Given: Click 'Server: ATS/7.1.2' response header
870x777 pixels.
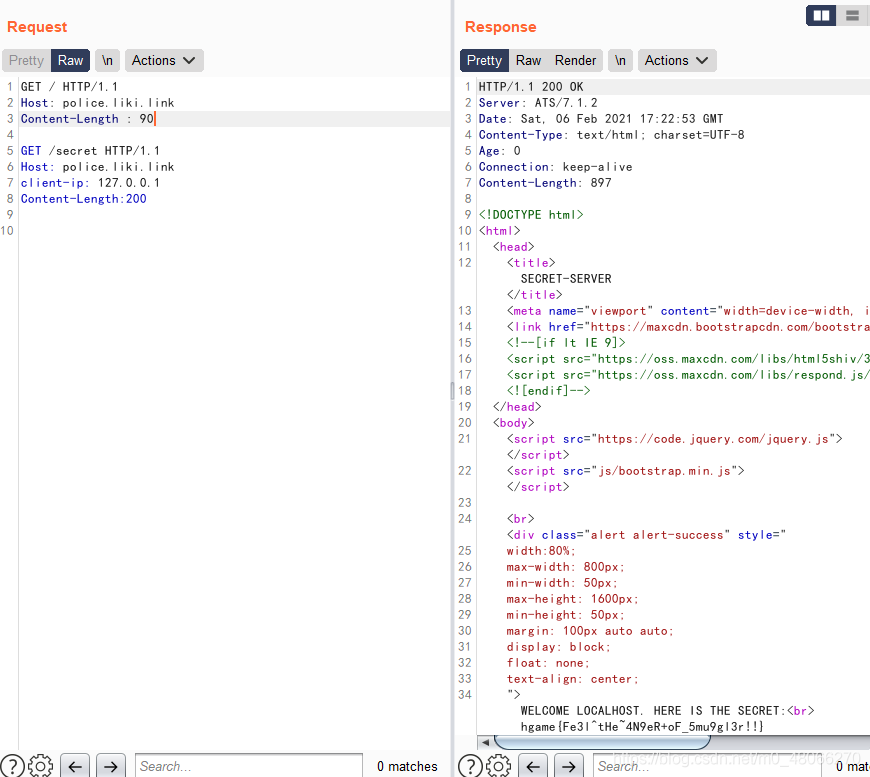Looking at the screenshot, I should (538, 103).
